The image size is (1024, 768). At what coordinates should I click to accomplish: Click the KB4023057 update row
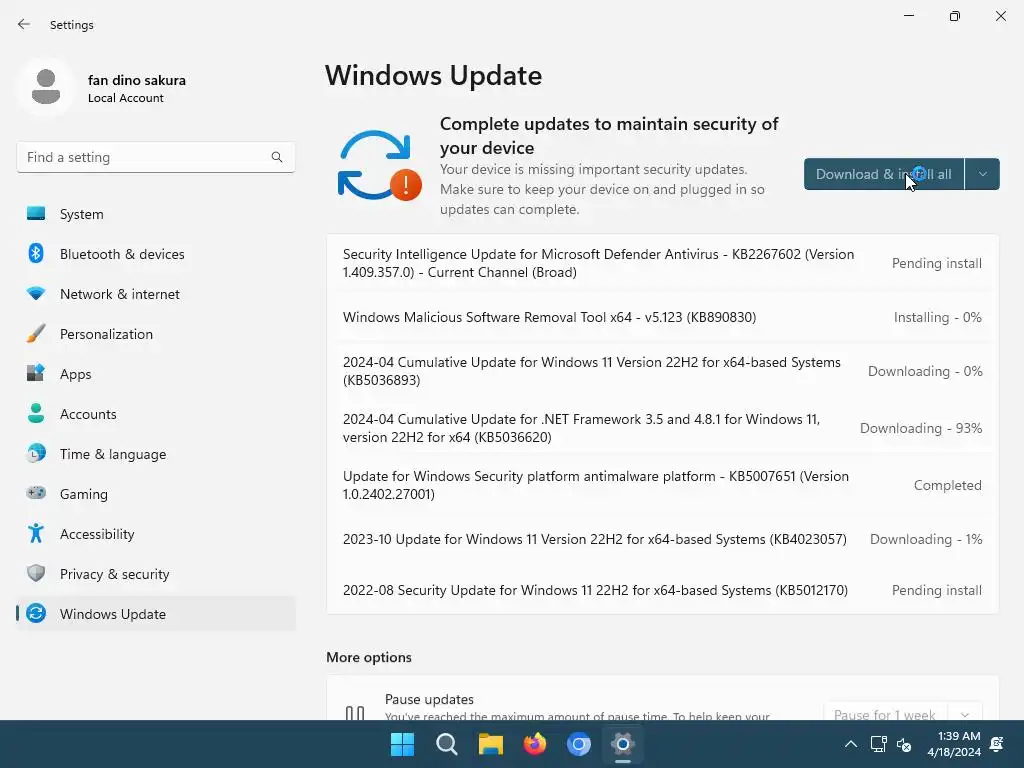[x=662, y=539]
